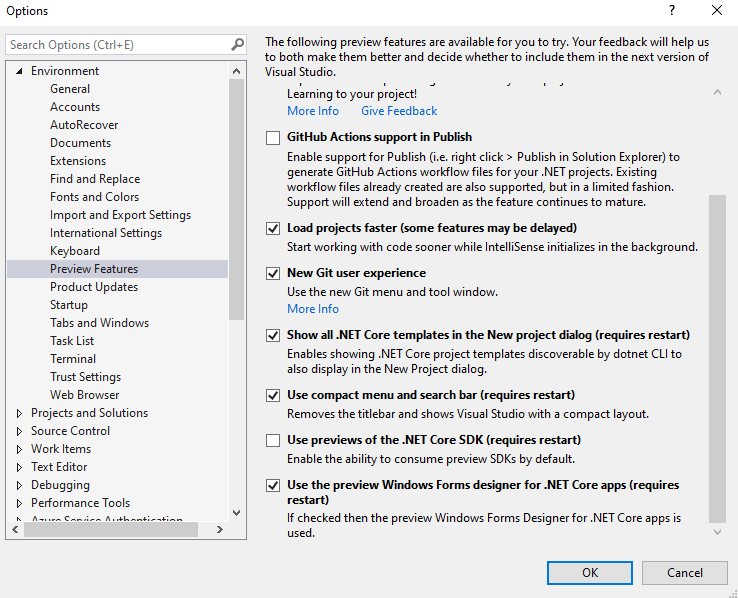This screenshot has height=598, width=738.
Task: Click the features list scrollbar thumb
Action: click(x=717, y=359)
